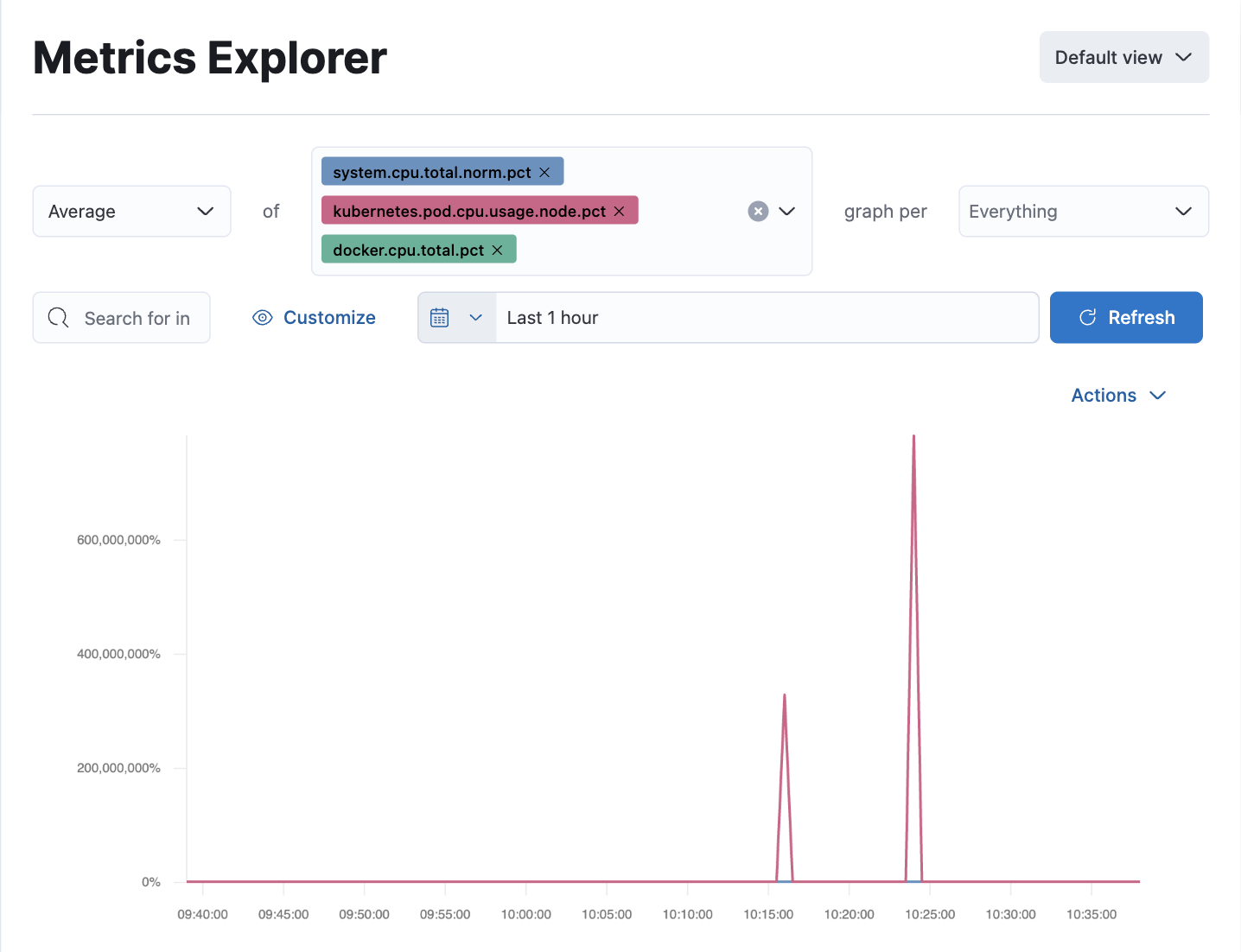The image size is (1241, 952).
Task: Clear all selected metrics with circular X
Action: [x=758, y=211]
